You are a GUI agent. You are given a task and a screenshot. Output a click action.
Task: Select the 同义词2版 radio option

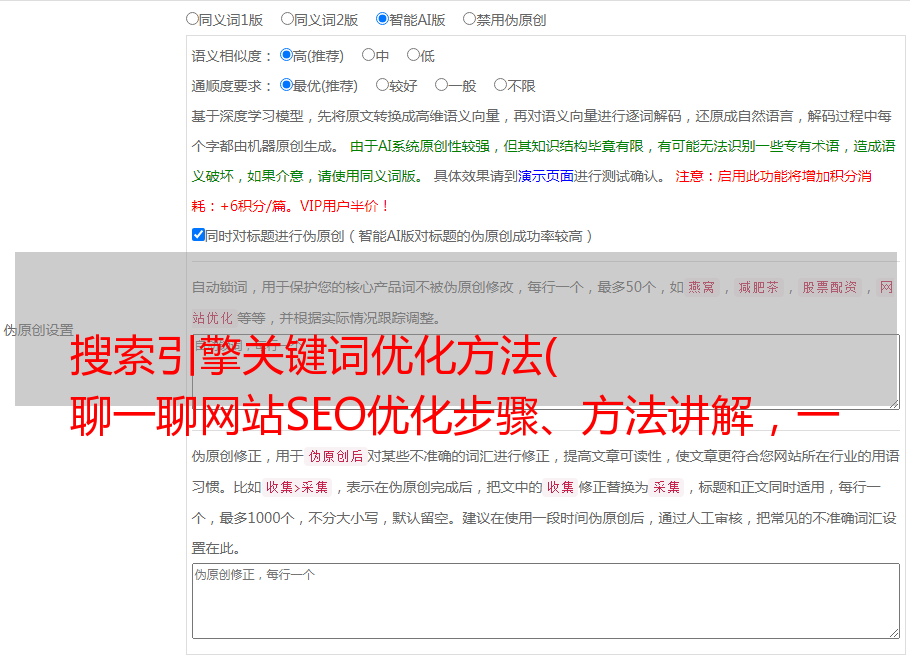[288, 18]
